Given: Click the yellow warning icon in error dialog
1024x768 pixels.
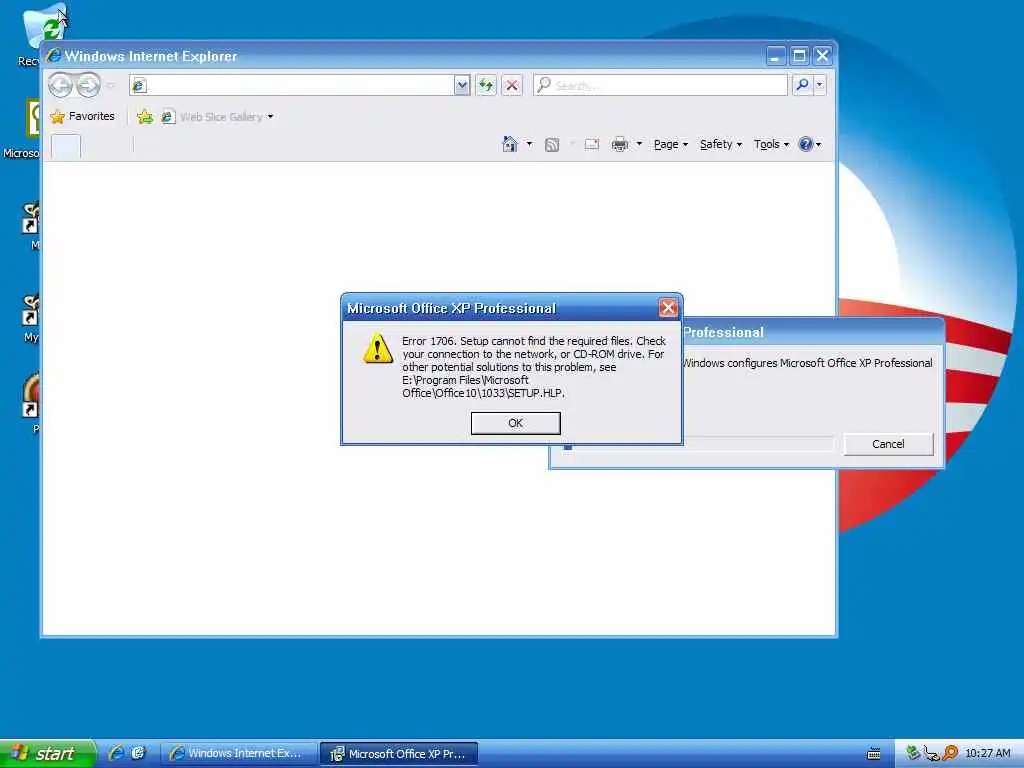Looking at the screenshot, I should pos(377,347).
